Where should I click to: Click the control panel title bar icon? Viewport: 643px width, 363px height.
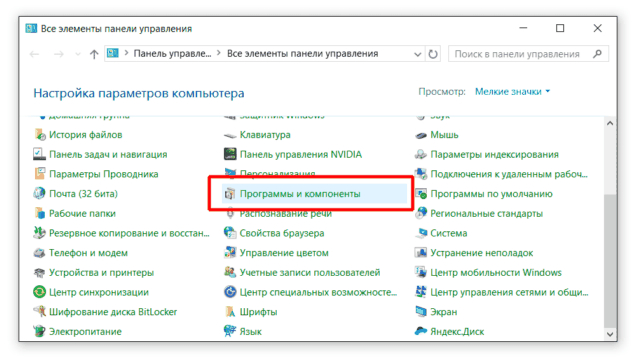(31, 28)
